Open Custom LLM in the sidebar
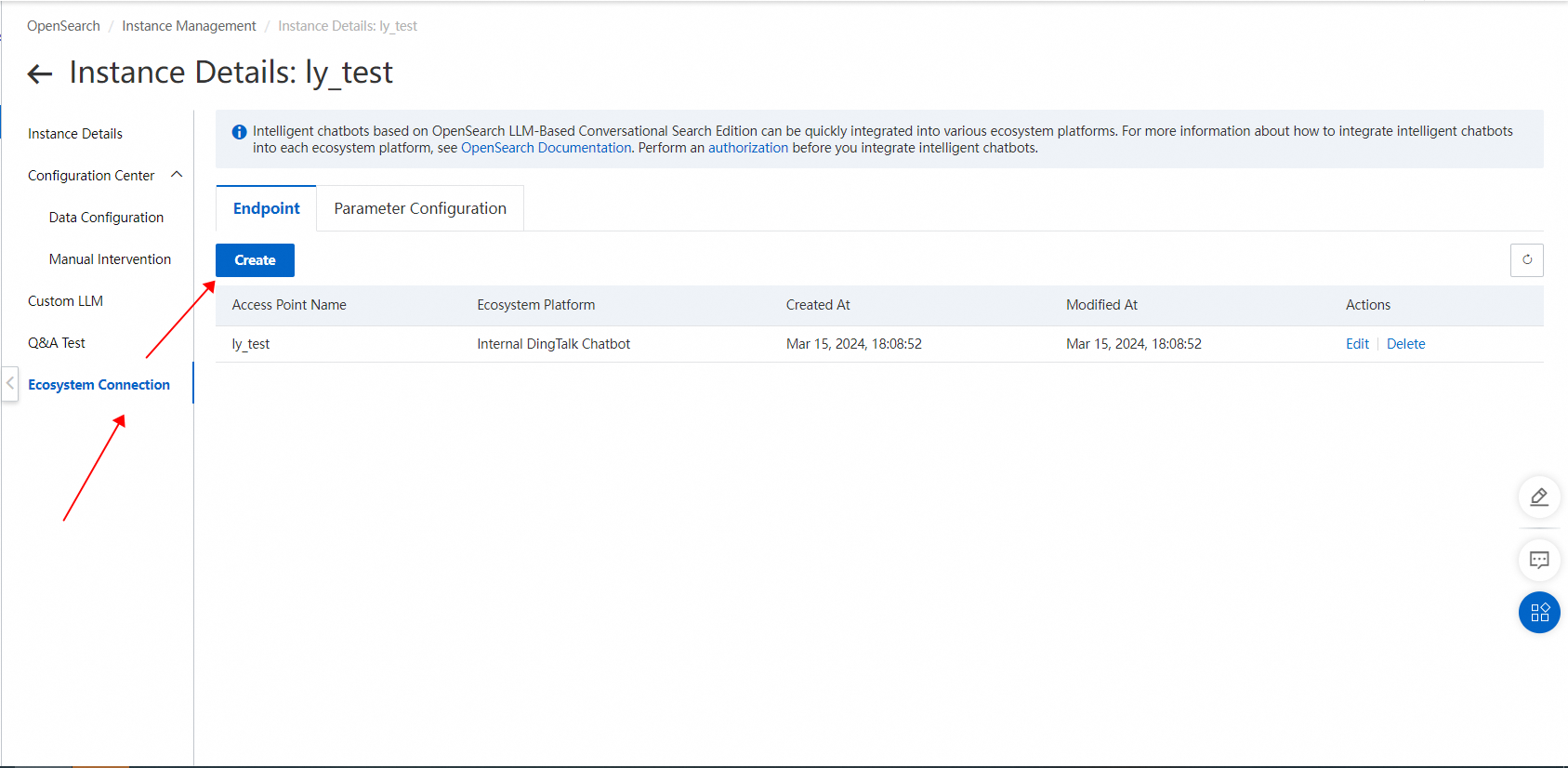The image size is (1568, 768). click(65, 301)
